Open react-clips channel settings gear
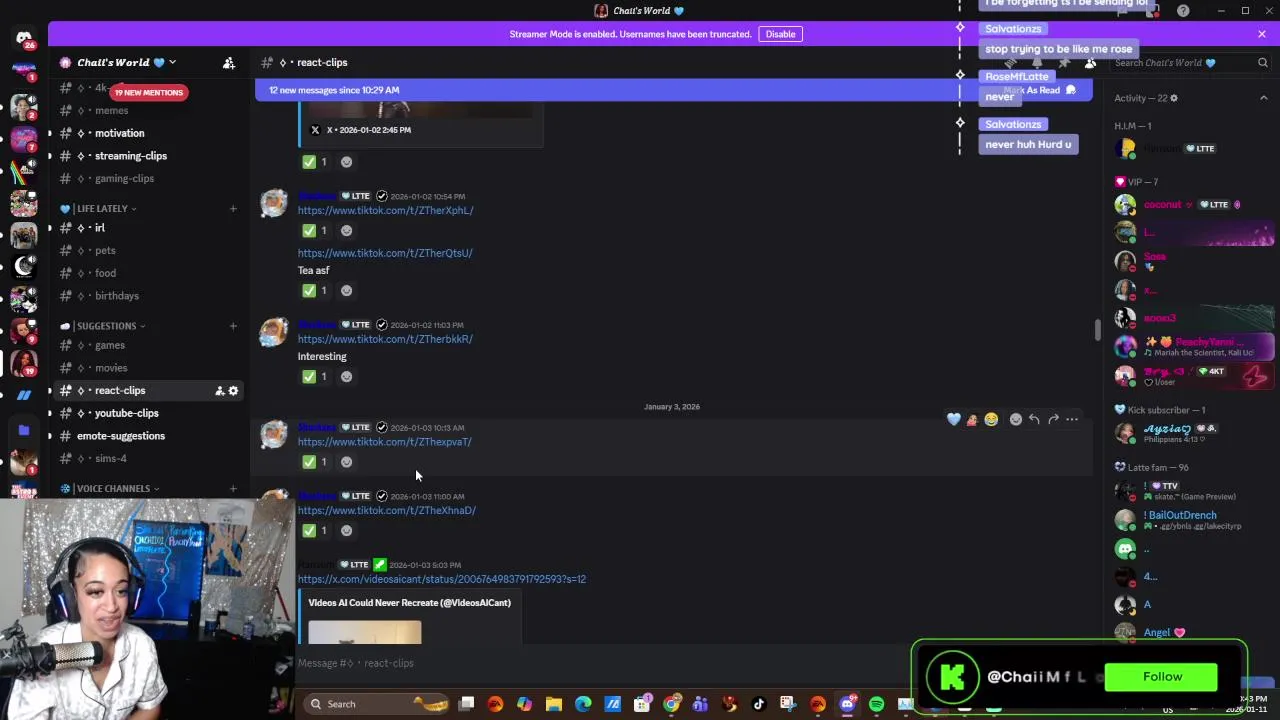This screenshot has width=1280, height=720. pos(233,391)
